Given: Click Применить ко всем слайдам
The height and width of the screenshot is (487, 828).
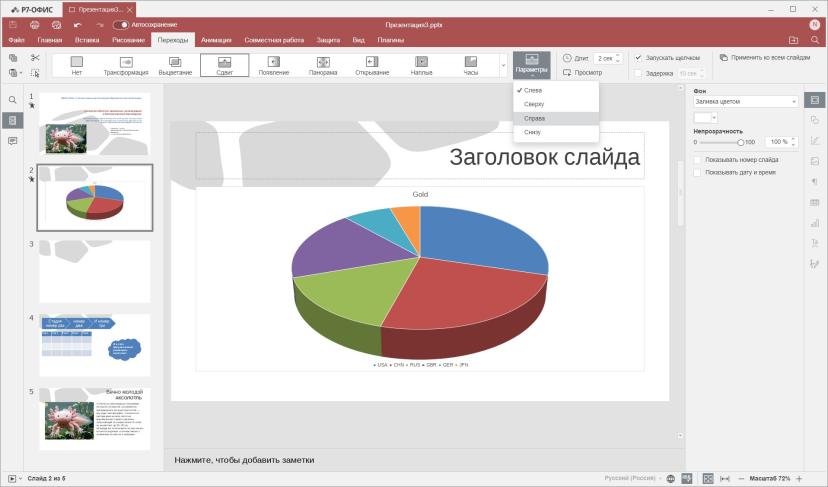Looking at the screenshot, I should pyautogui.click(x=765, y=57).
